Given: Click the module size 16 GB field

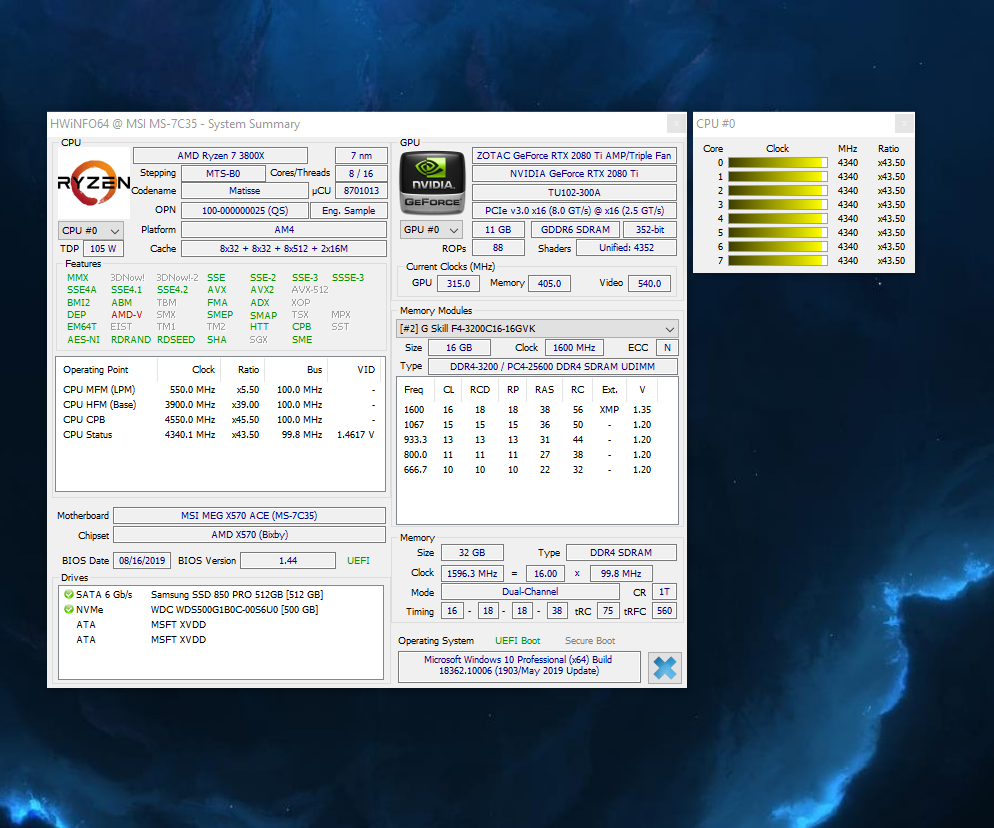Looking at the screenshot, I should tap(459, 347).
